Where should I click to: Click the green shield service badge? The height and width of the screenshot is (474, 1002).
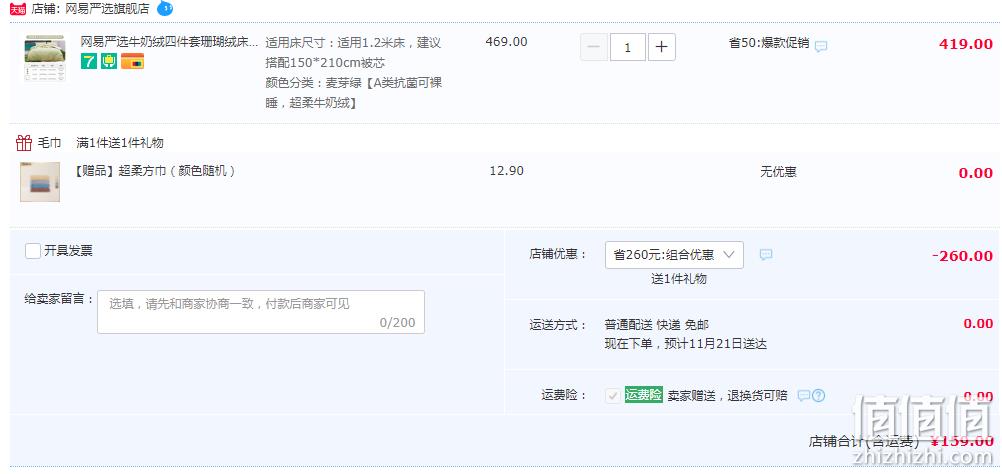pos(109,61)
